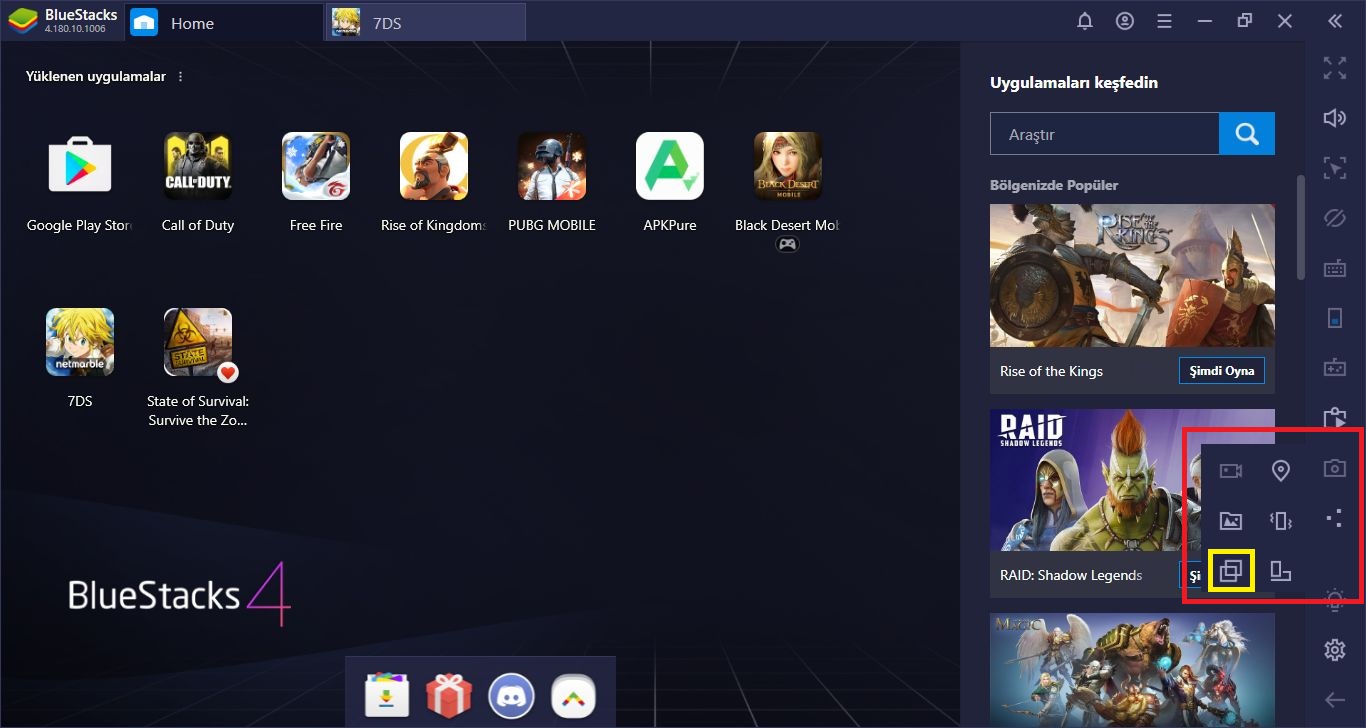The height and width of the screenshot is (728, 1366).
Task: Open the BlueStacks help center dock icon
Action: click(x=573, y=696)
